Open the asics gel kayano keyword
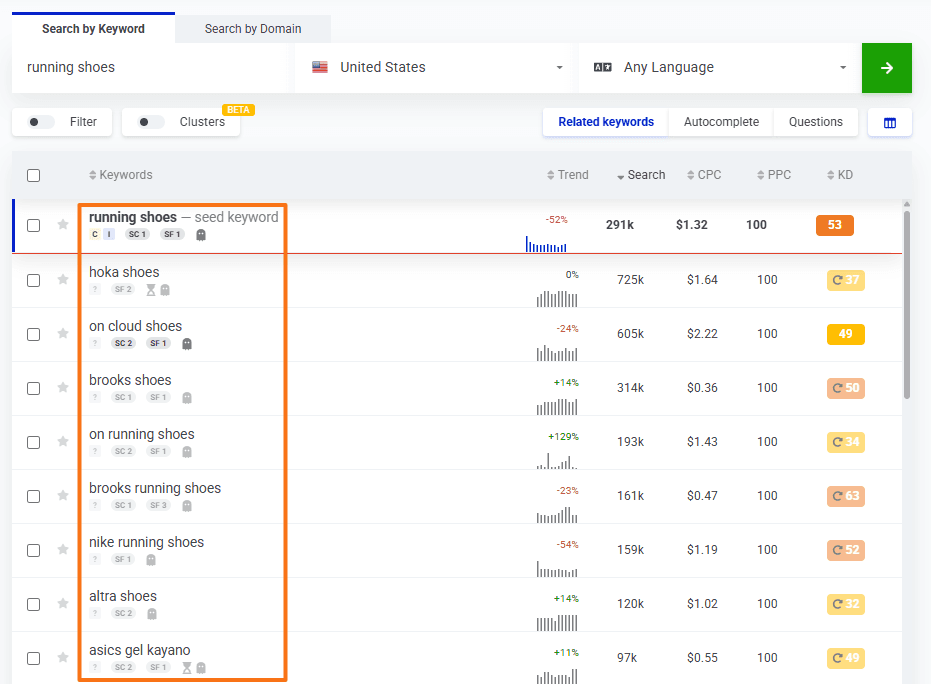 140,650
